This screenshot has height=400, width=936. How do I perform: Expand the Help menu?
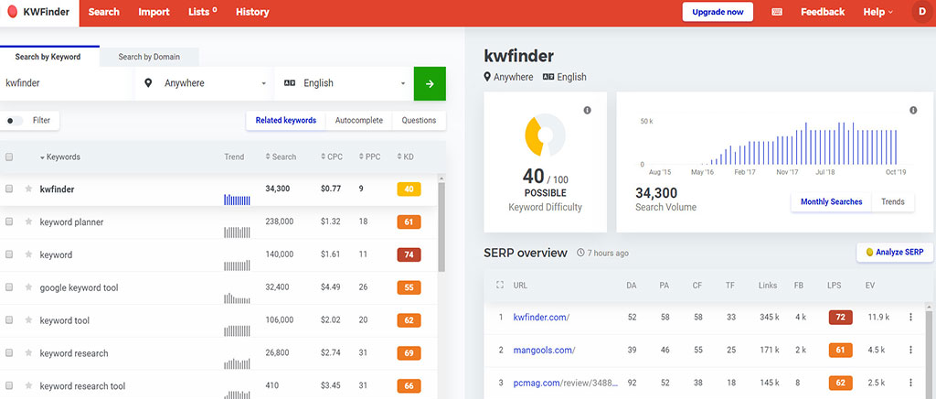point(878,12)
